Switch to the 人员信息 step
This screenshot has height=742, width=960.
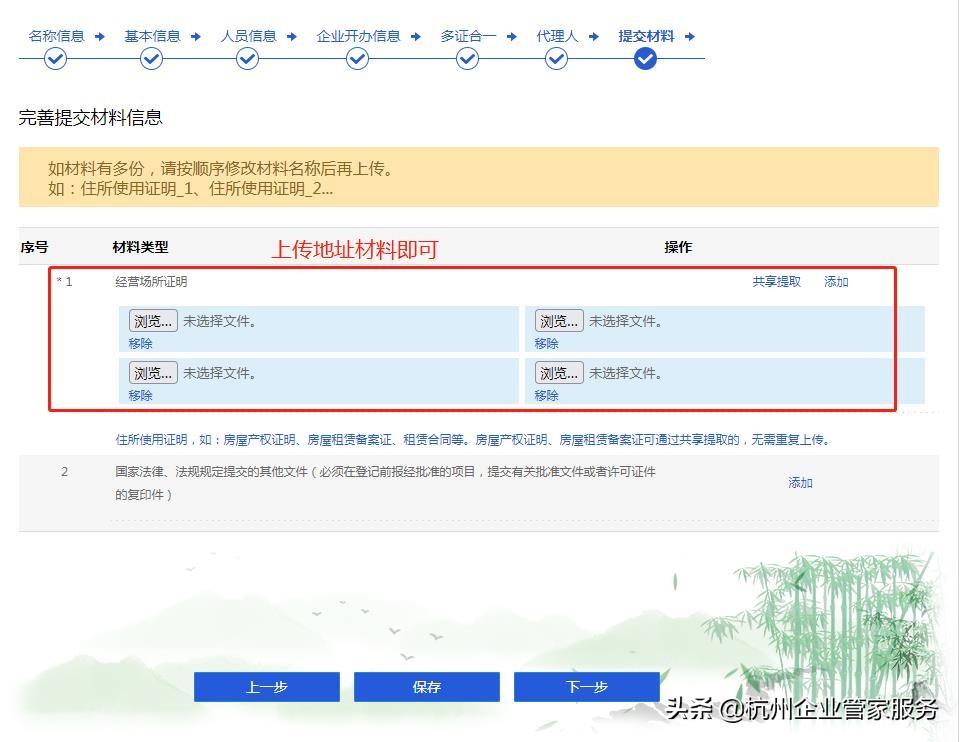pos(249,36)
